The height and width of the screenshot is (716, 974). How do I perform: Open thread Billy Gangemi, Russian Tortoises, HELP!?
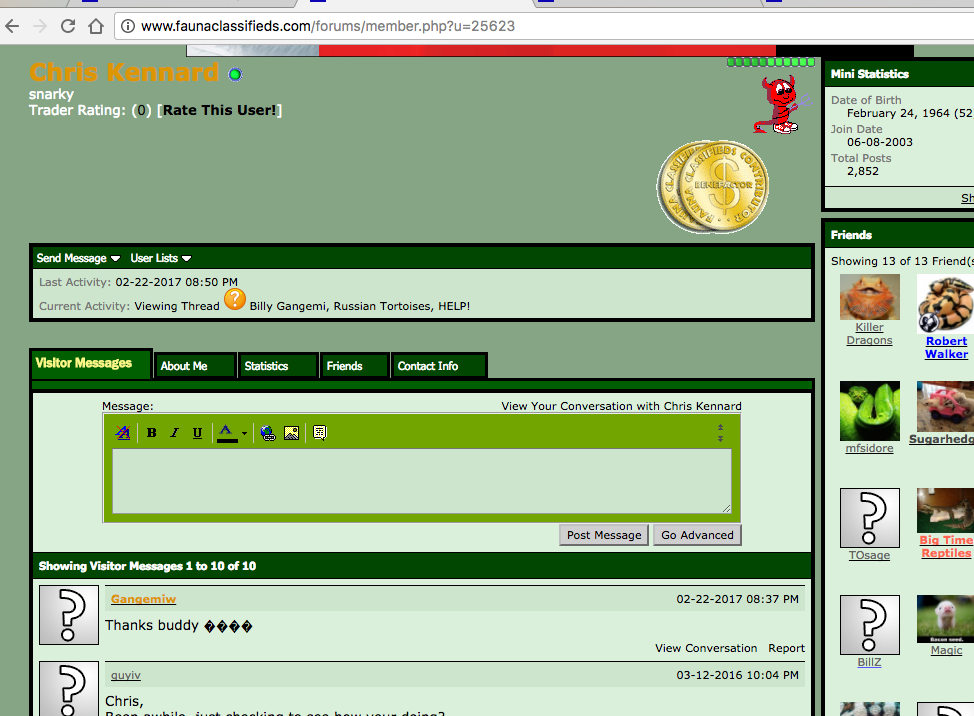point(360,306)
